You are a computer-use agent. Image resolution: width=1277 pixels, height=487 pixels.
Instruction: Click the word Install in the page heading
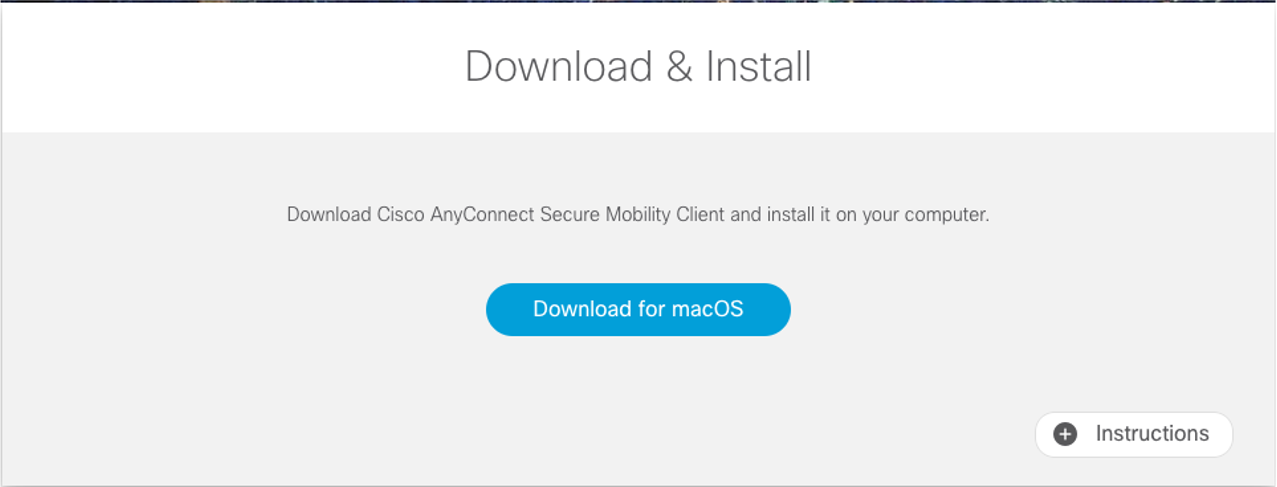(x=759, y=67)
